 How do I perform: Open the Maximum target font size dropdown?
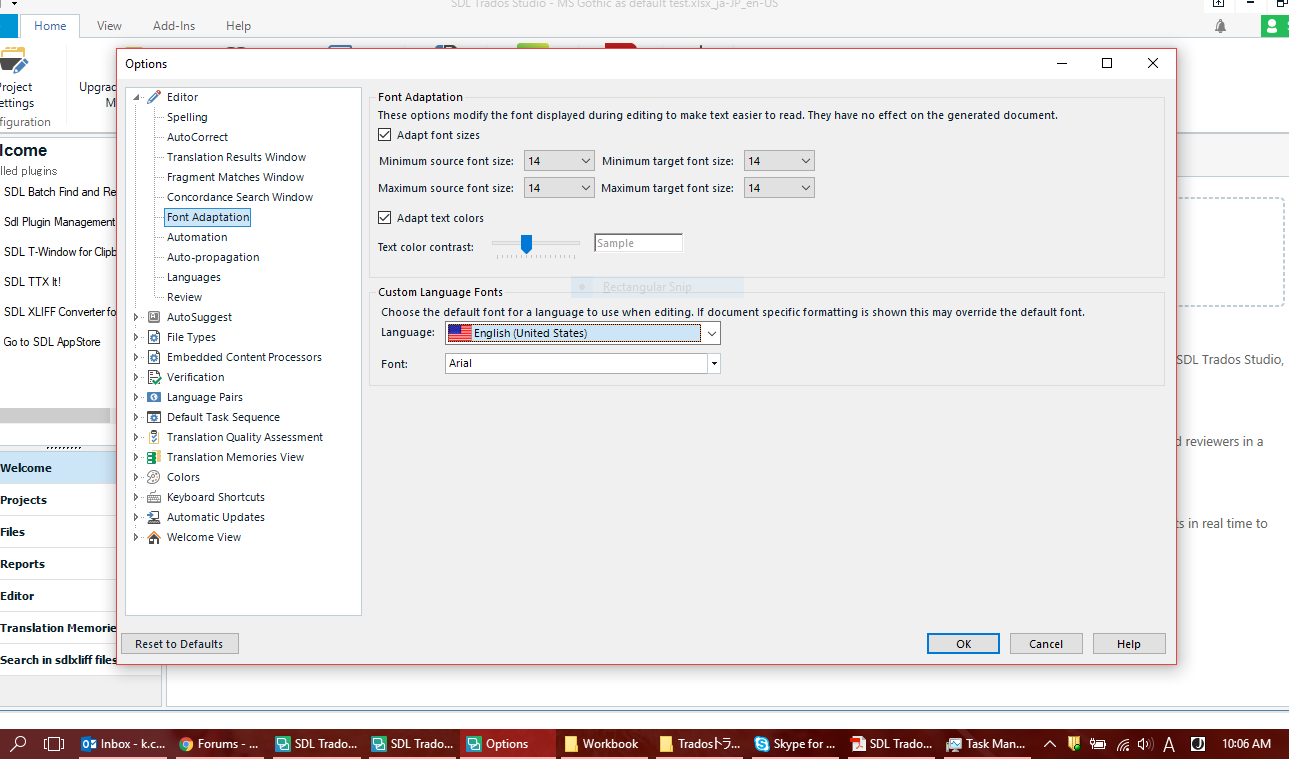805,188
